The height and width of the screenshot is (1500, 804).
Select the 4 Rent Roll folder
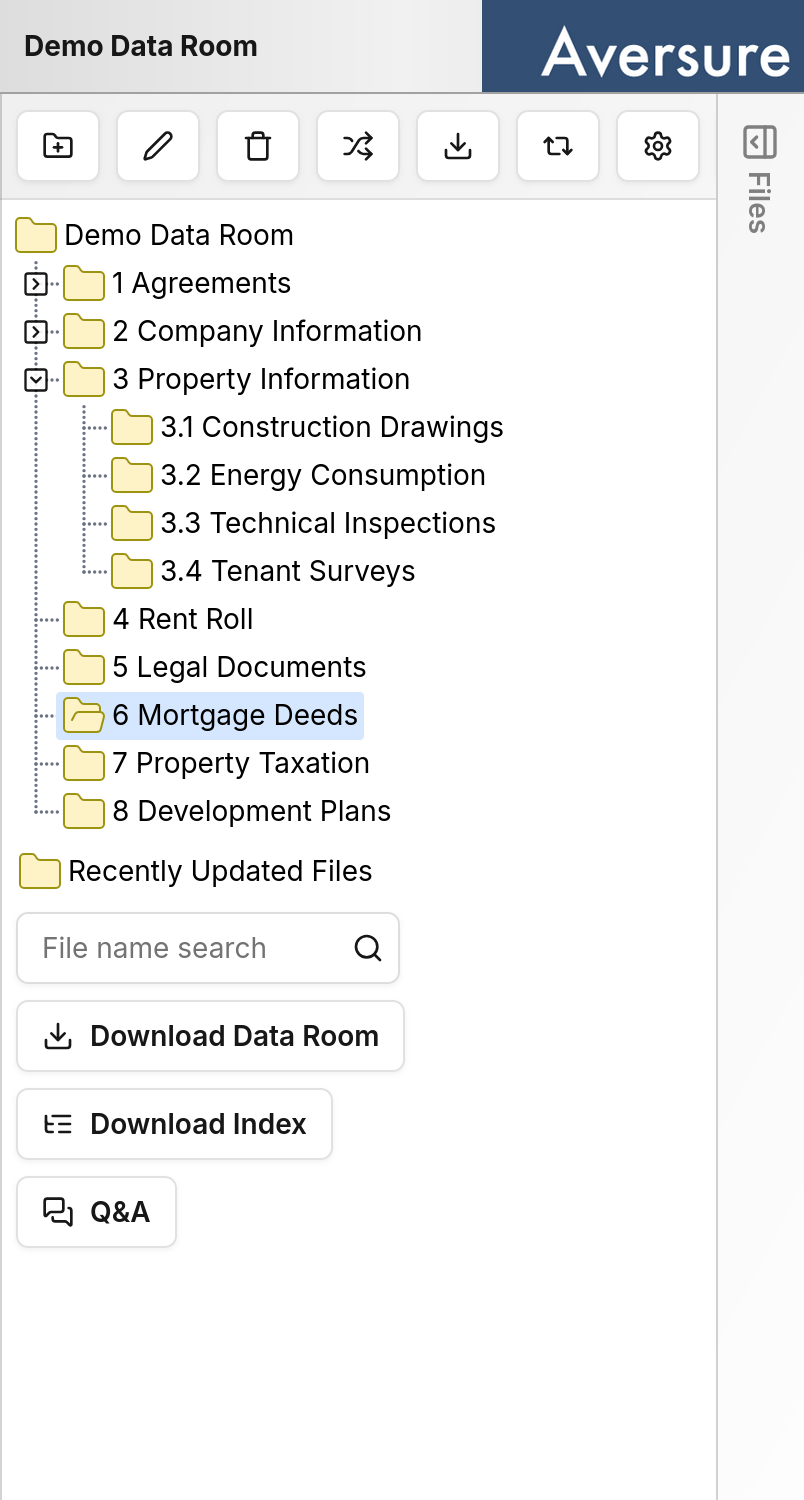point(159,620)
